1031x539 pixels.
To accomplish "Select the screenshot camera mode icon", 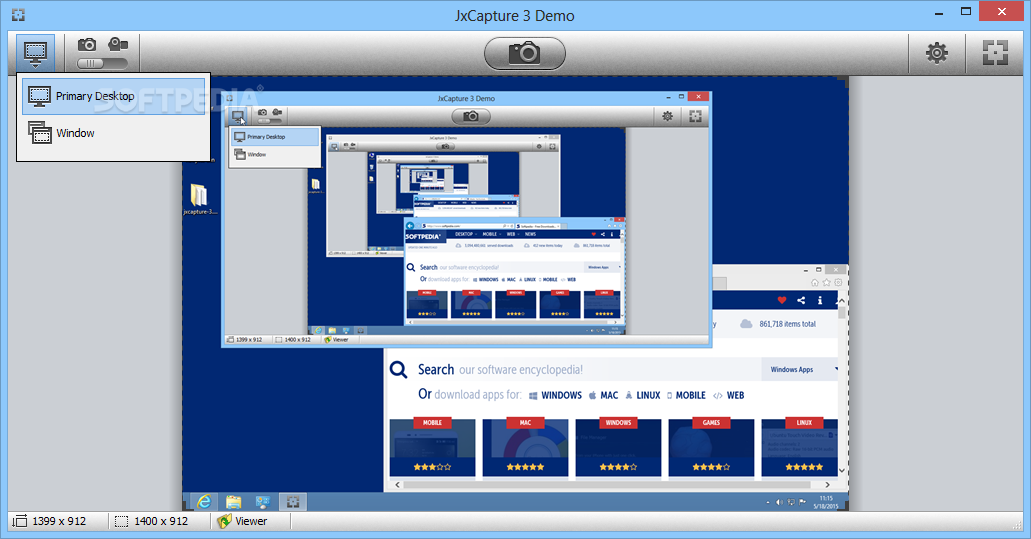I will pyautogui.click(x=87, y=45).
